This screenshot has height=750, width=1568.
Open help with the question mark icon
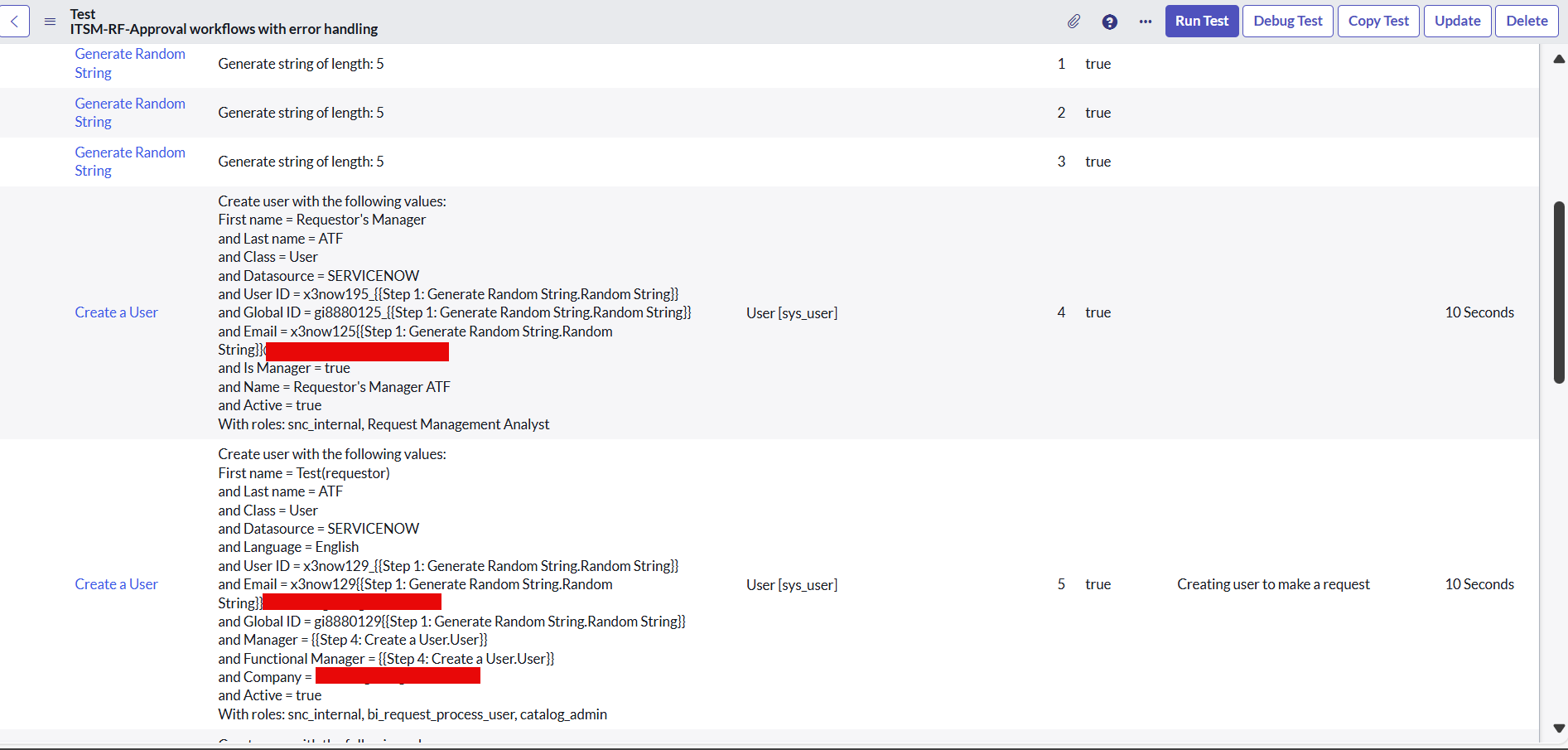(x=1110, y=22)
